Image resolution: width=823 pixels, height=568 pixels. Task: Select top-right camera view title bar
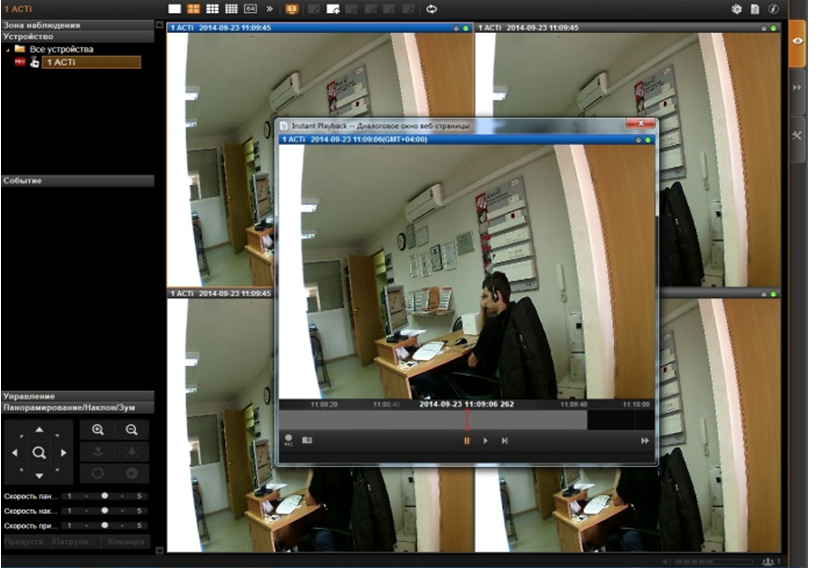click(628, 28)
